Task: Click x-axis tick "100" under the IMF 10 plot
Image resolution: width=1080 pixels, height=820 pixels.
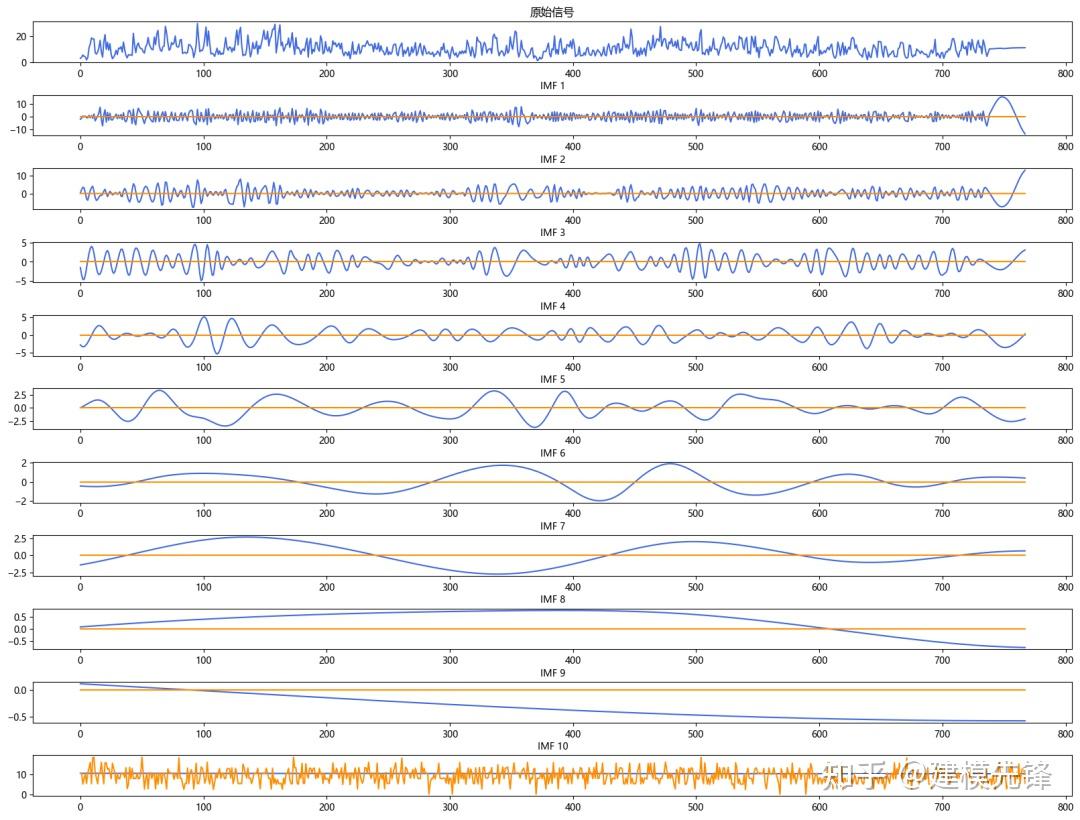Action: click(203, 807)
